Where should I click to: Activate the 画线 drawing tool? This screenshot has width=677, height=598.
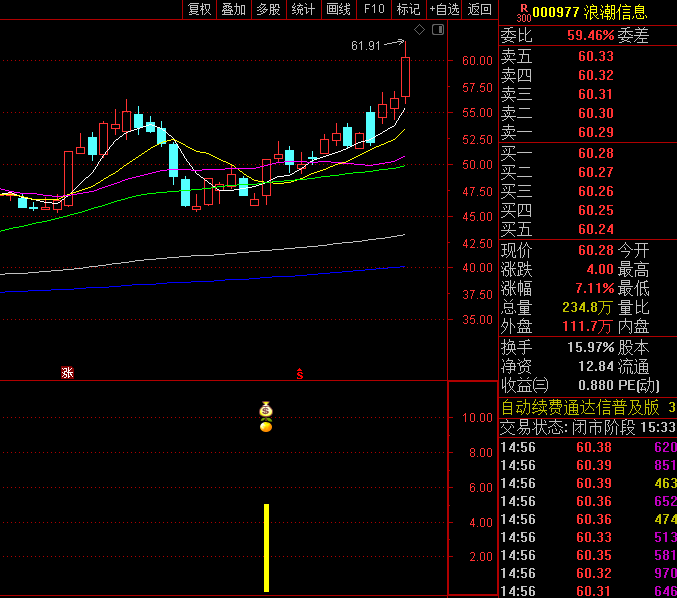(339, 9)
